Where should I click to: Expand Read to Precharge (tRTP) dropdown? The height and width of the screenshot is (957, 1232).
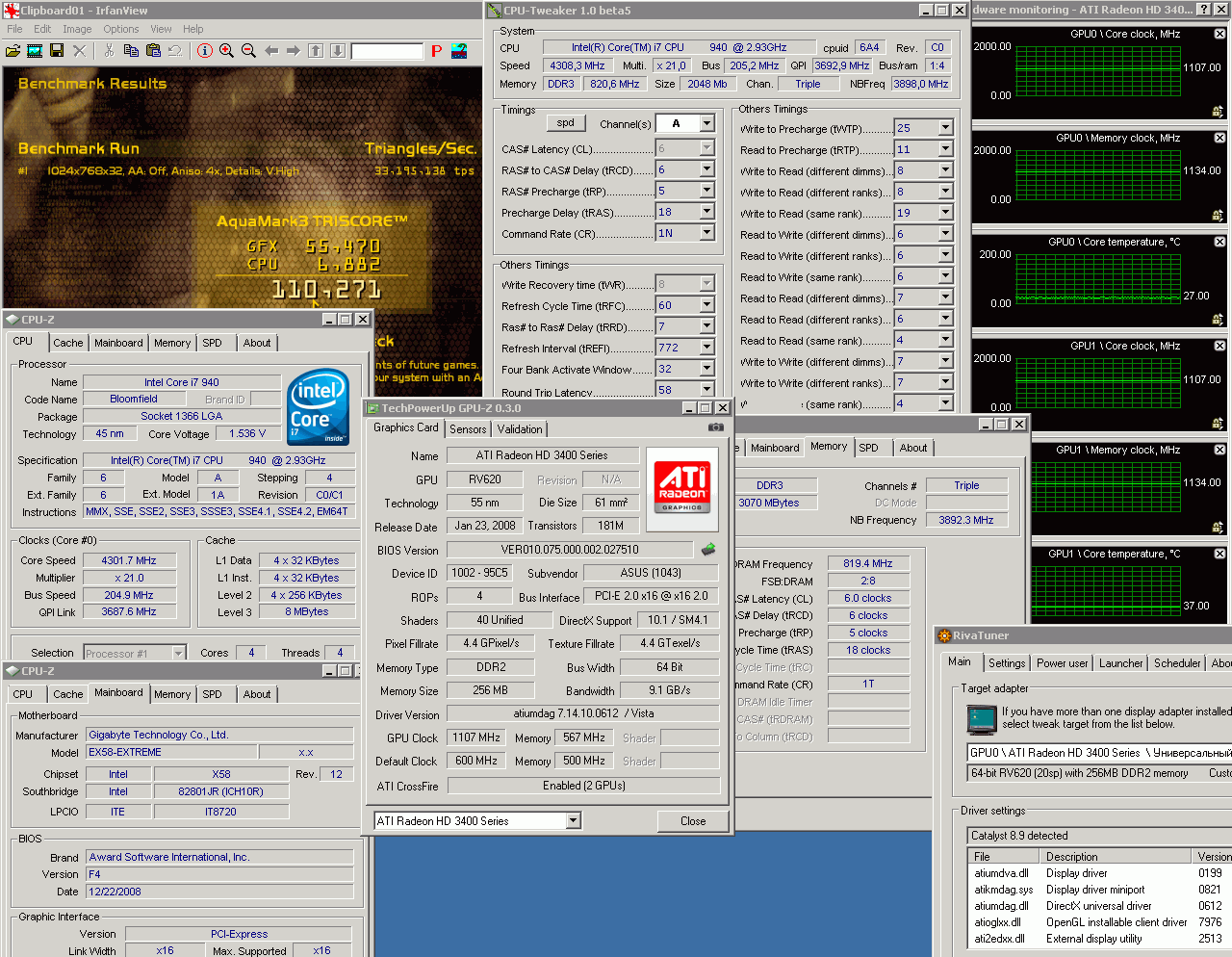point(945,149)
